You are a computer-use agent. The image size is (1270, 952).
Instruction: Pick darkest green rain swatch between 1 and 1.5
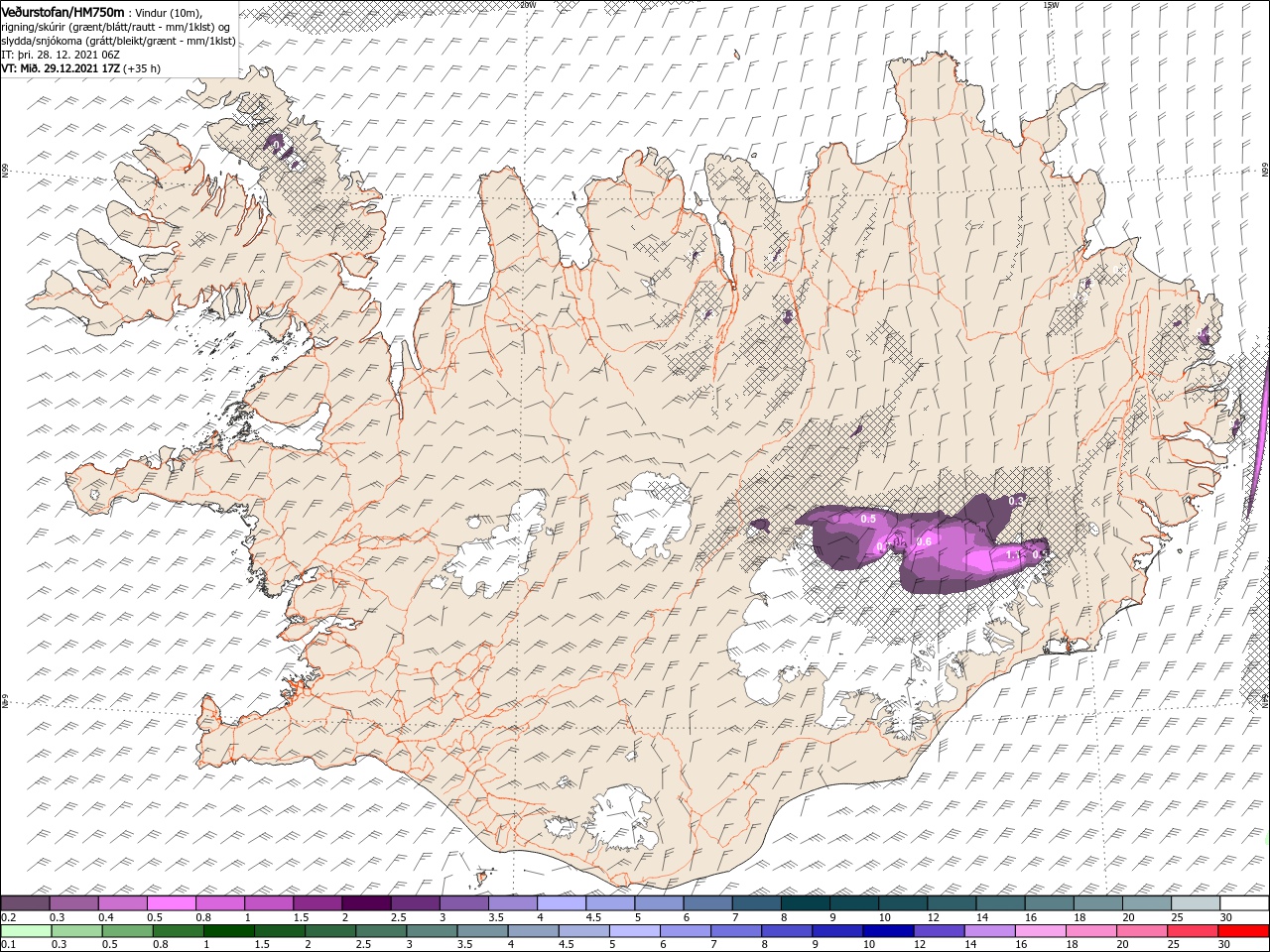pyautogui.click(x=229, y=930)
